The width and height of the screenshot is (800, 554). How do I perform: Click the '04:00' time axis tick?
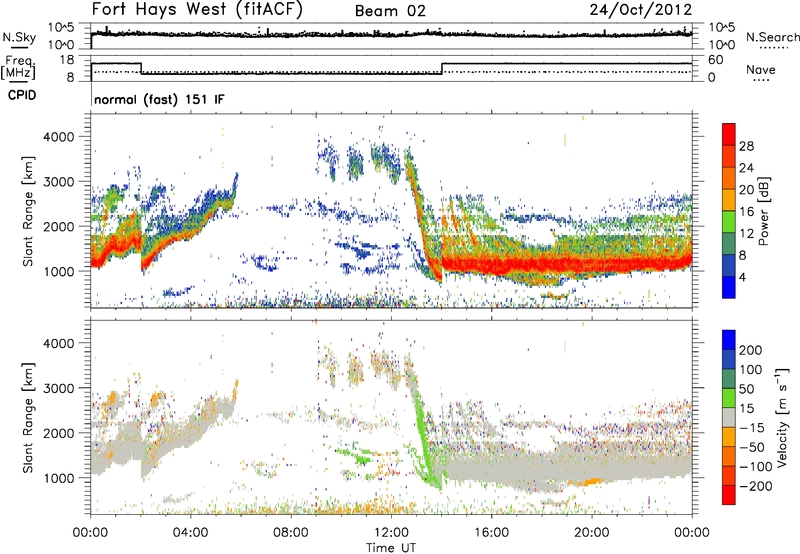tap(191, 533)
